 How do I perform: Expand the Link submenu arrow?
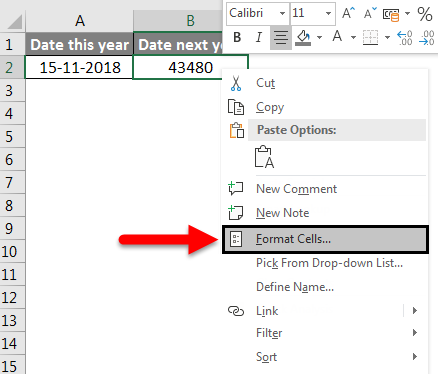pyautogui.click(x=415, y=311)
